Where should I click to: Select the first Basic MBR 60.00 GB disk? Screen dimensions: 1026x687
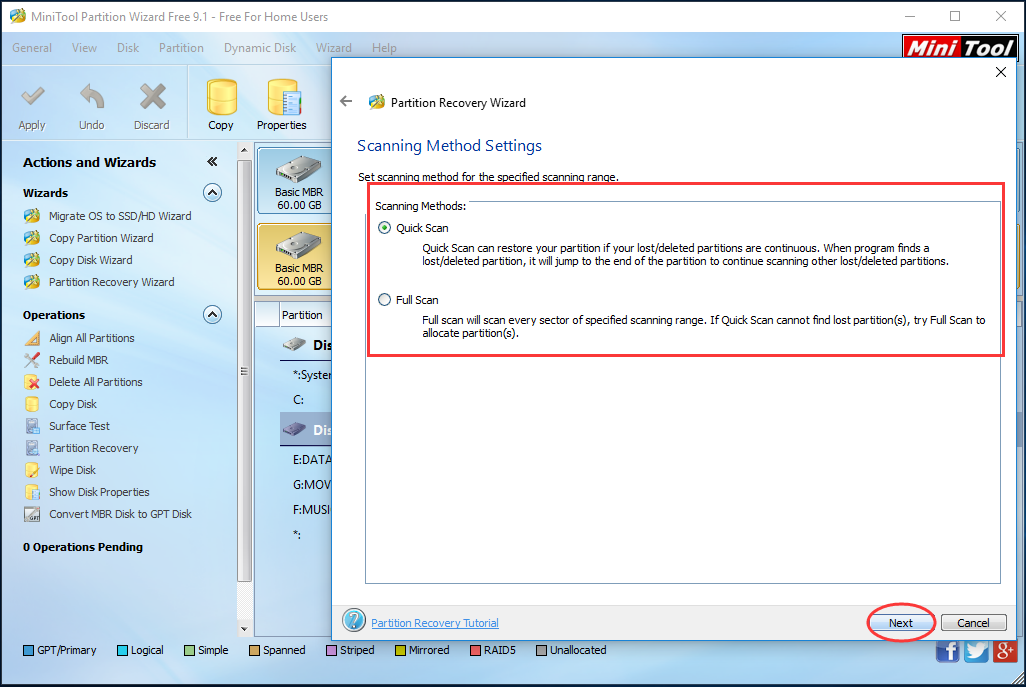click(x=295, y=181)
